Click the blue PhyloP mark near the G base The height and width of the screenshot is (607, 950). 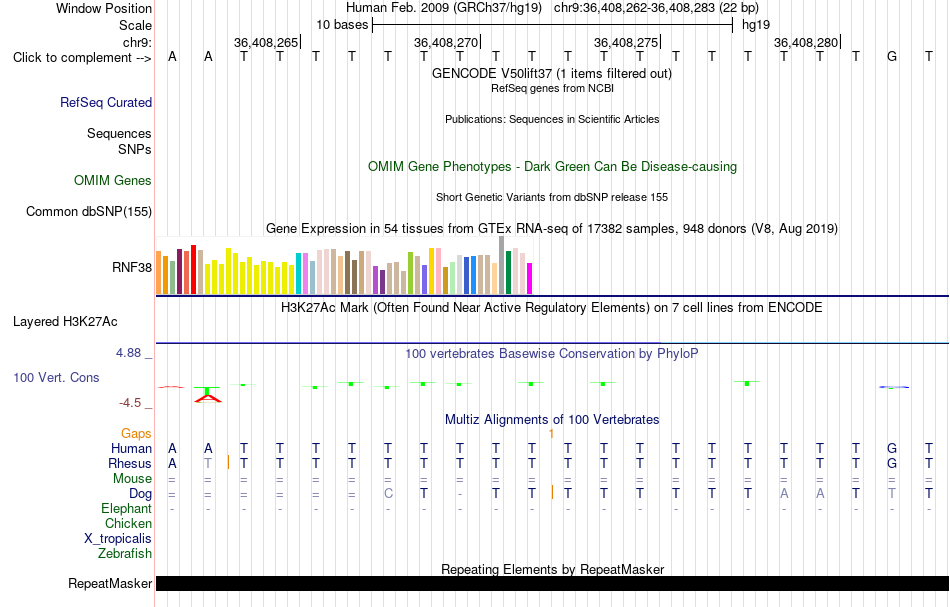coord(894,386)
